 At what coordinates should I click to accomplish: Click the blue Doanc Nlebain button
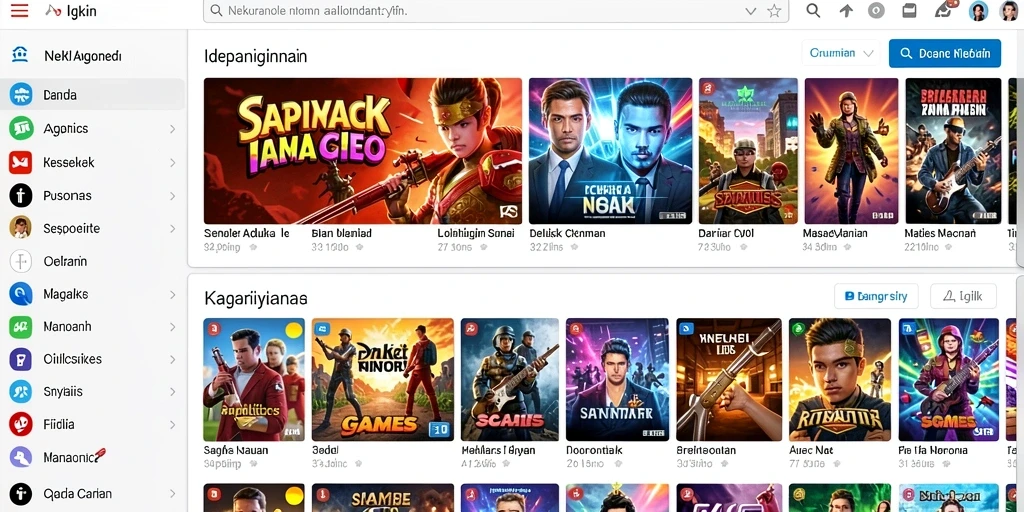[944, 54]
